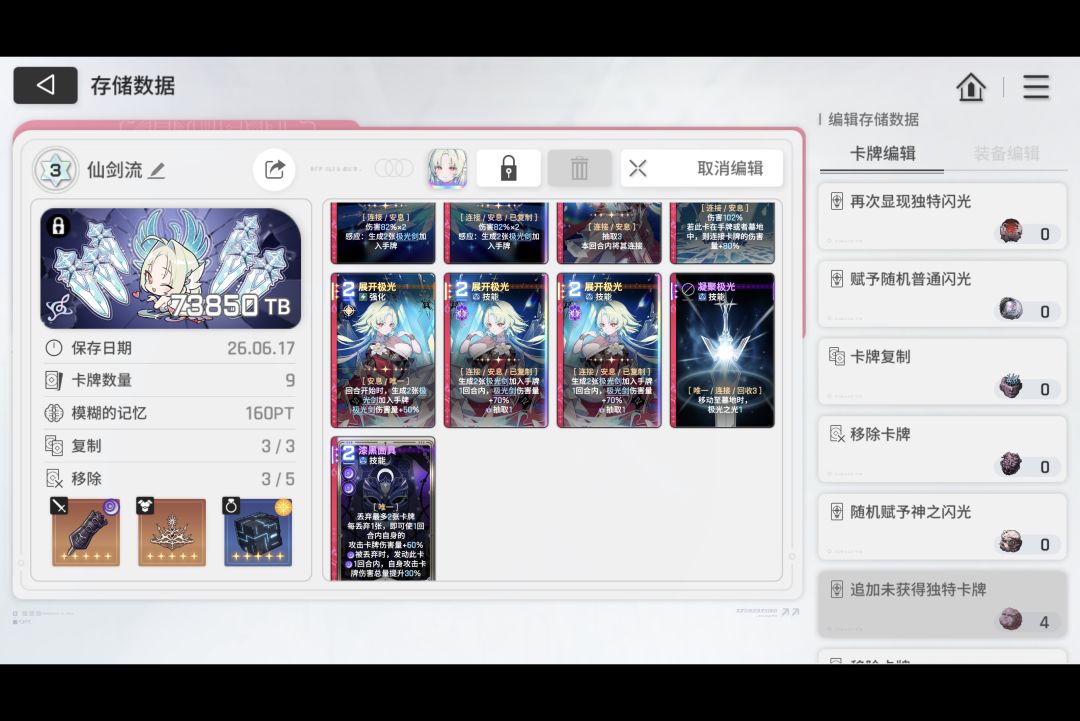
Task: Click the 卡牌复制 currency icon
Action: (1011, 386)
